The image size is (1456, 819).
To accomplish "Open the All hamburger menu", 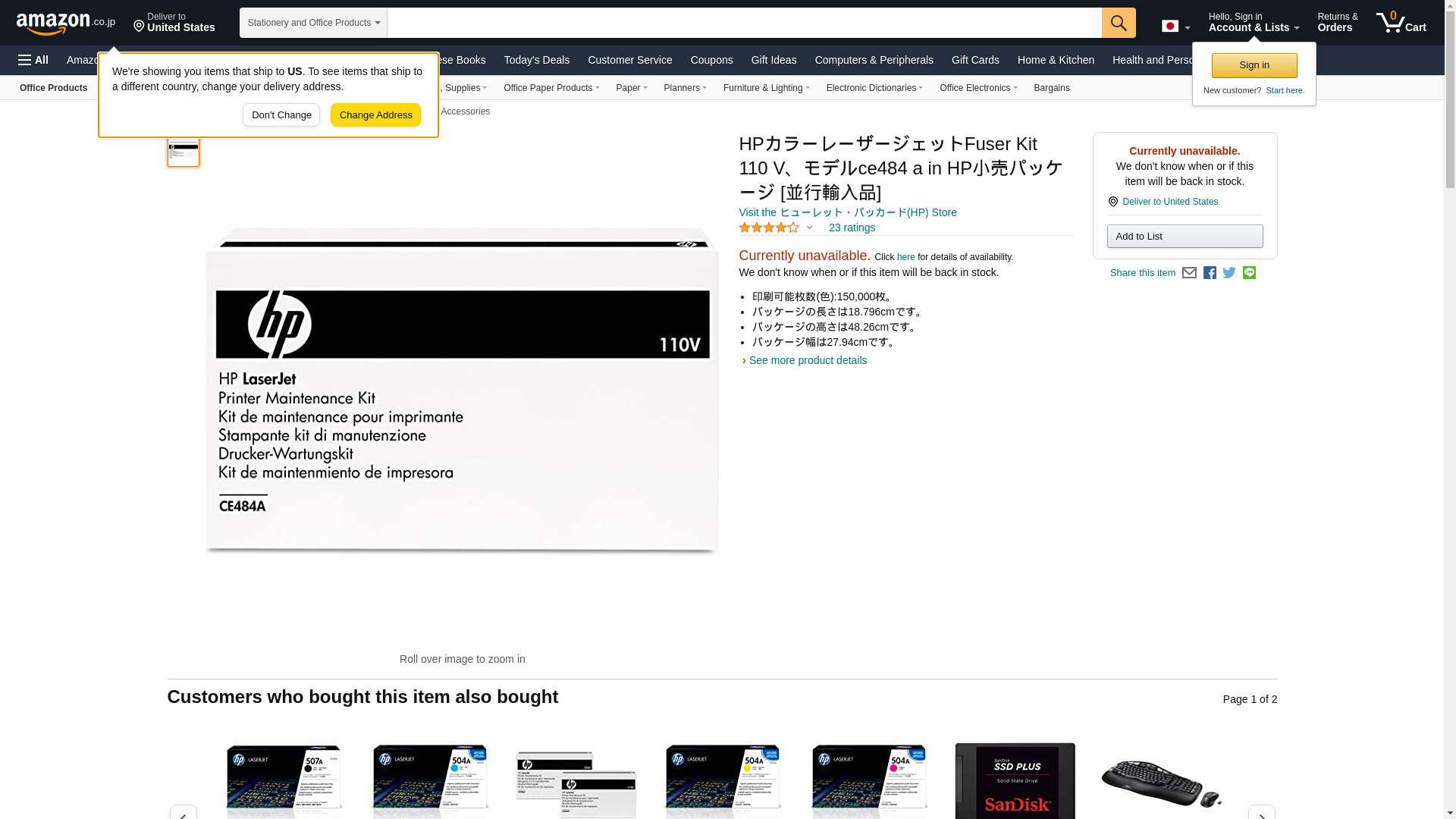I will 33,60.
